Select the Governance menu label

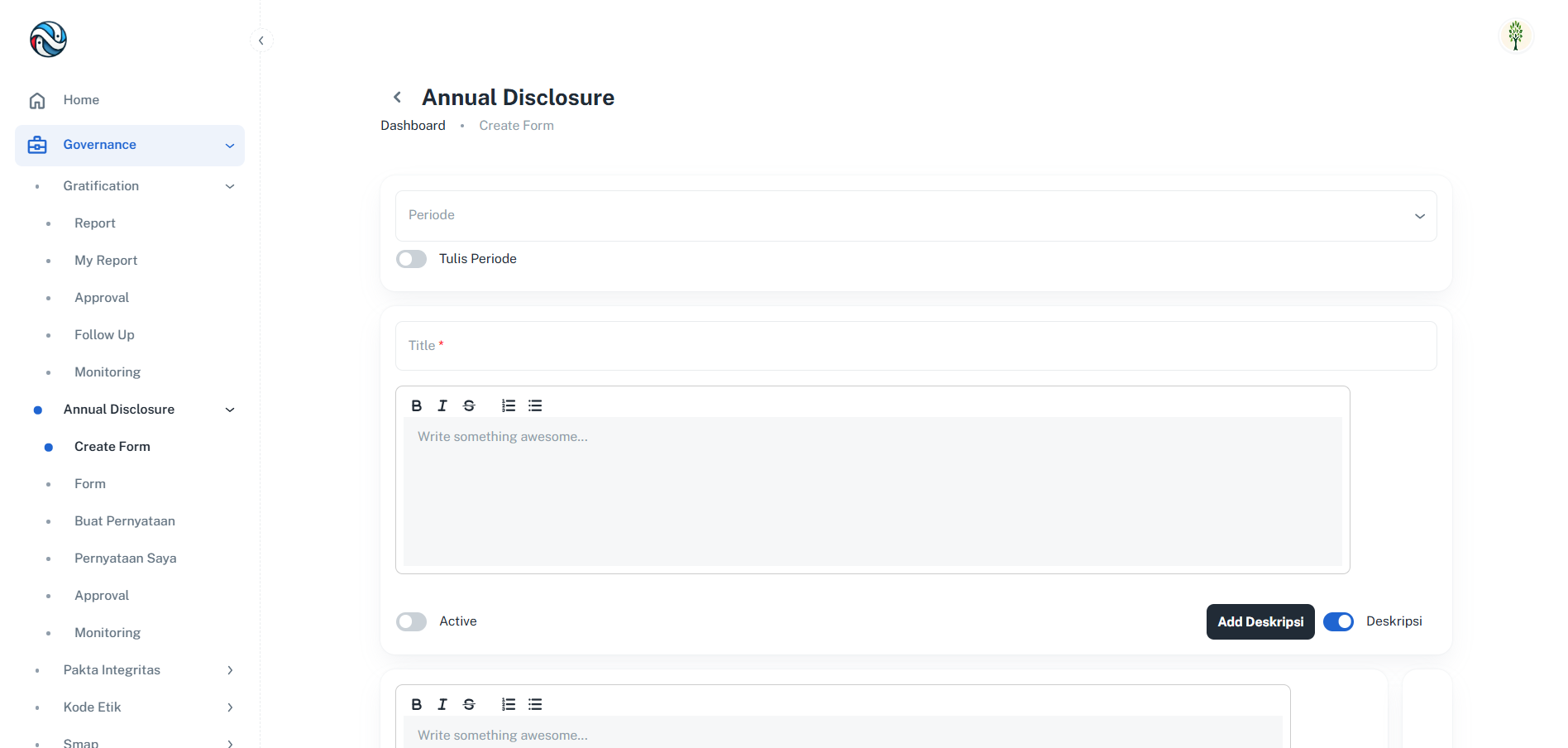[99, 145]
